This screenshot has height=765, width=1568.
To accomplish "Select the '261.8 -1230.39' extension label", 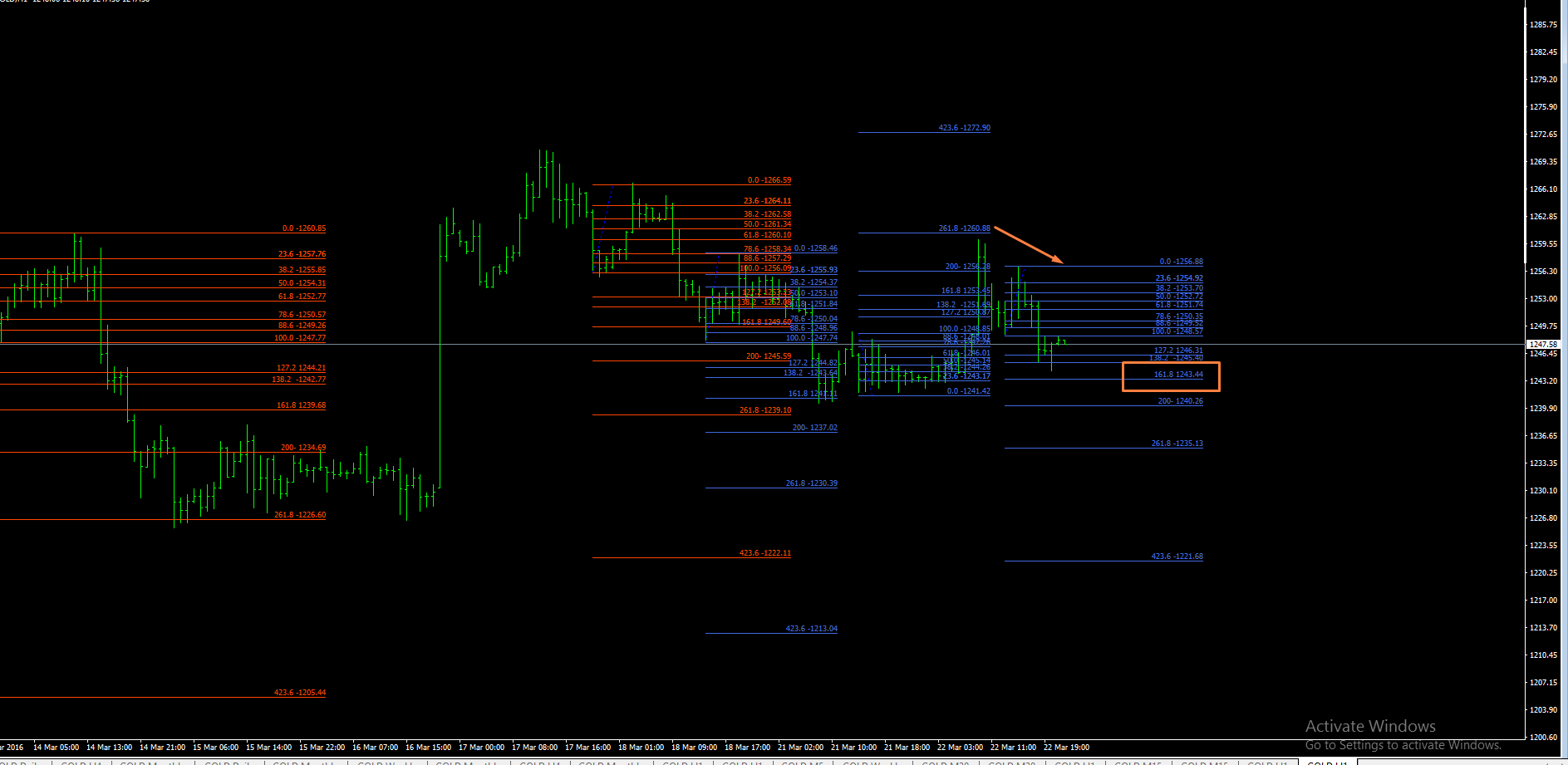I will tap(812, 483).
